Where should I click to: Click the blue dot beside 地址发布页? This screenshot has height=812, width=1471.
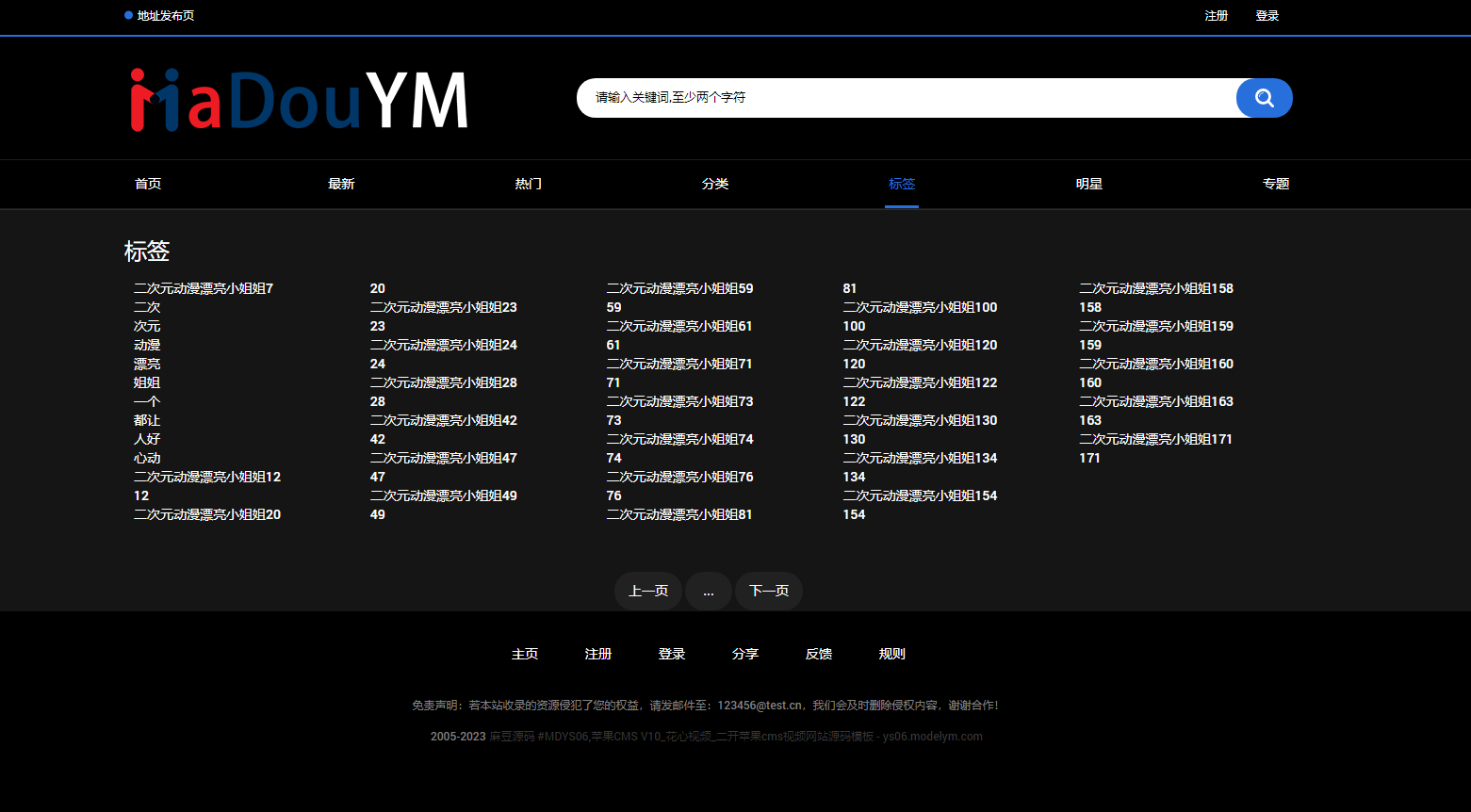pyautogui.click(x=127, y=15)
